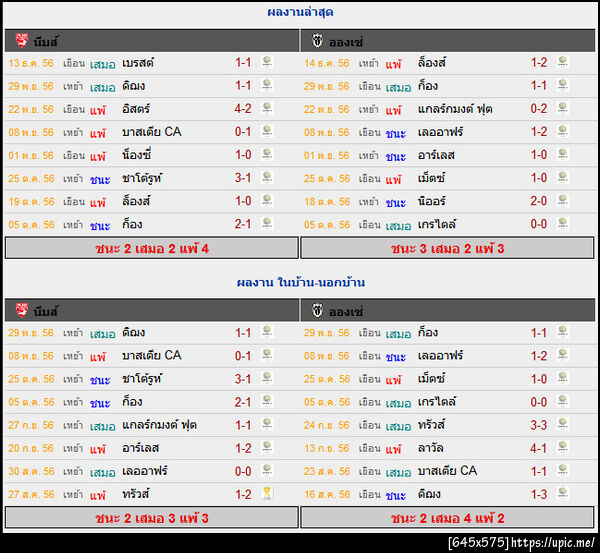Open match icon beside แกลร์กมงต์ ฟุต 0-2 score
This screenshot has height=553, width=600.
tap(562, 109)
